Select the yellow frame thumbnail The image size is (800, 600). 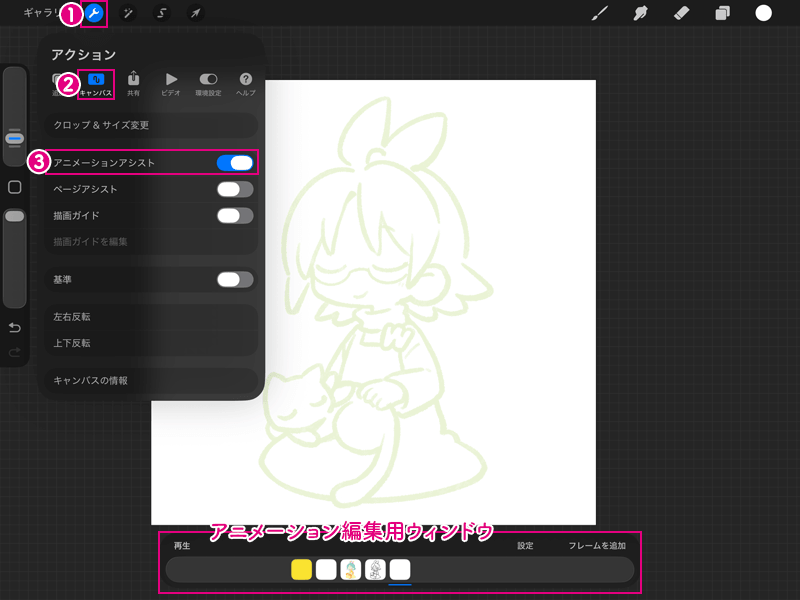tap(302, 569)
